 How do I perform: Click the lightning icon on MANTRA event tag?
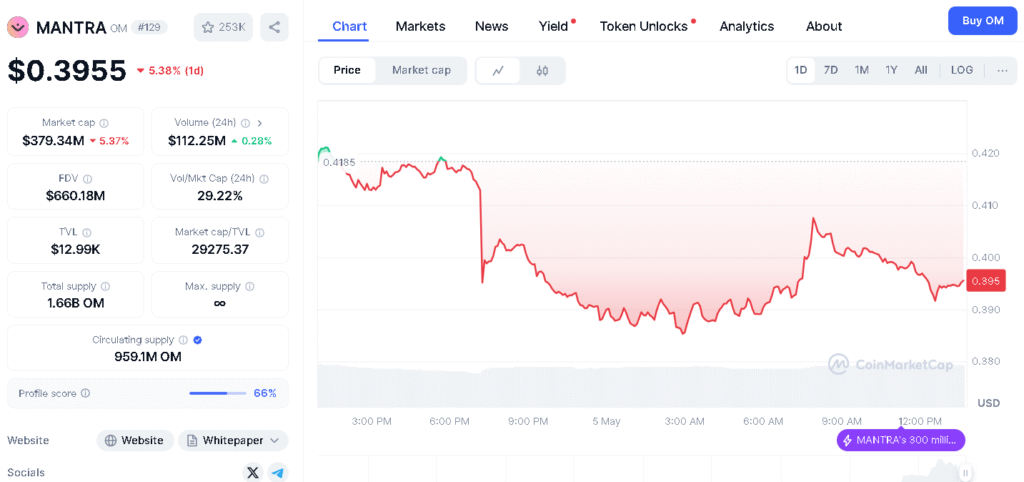tap(848, 440)
